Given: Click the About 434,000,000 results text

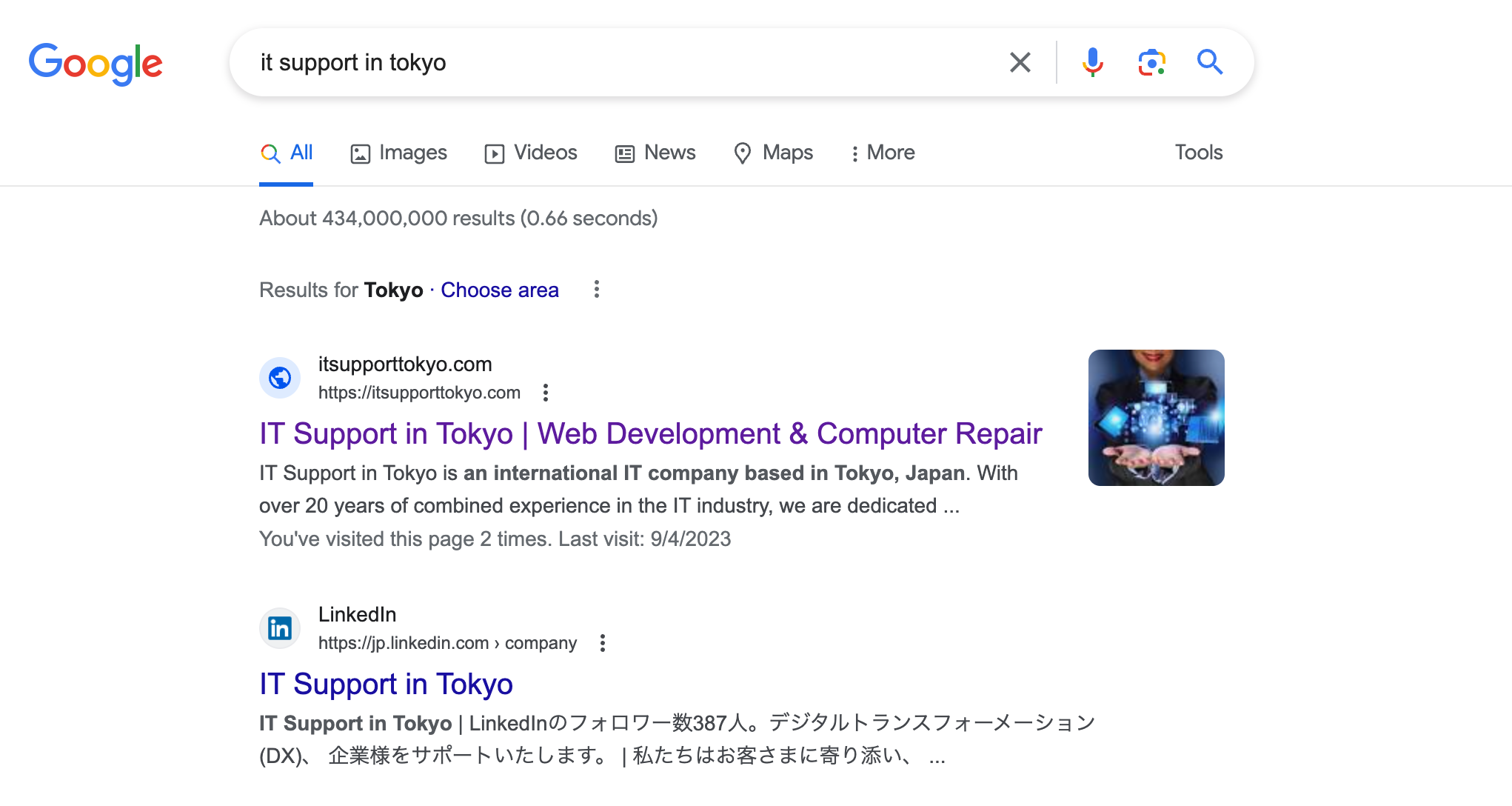Looking at the screenshot, I should click(458, 219).
